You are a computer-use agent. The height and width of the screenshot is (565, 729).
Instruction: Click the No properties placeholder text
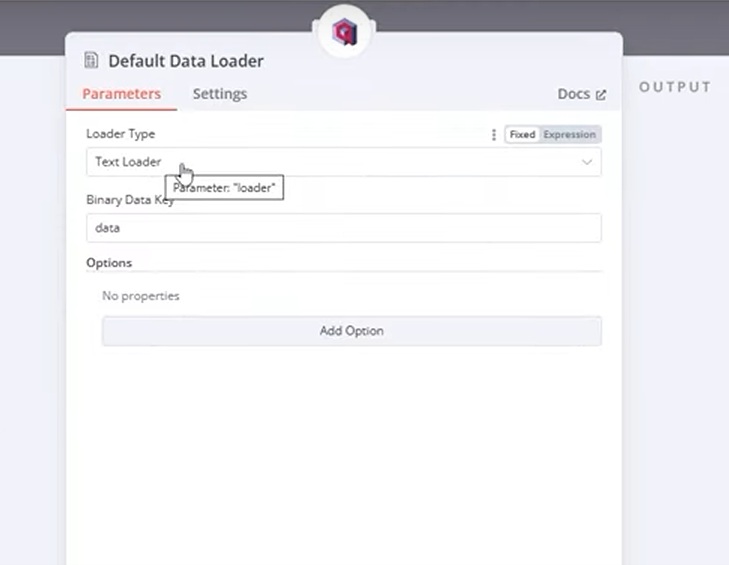(x=141, y=296)
